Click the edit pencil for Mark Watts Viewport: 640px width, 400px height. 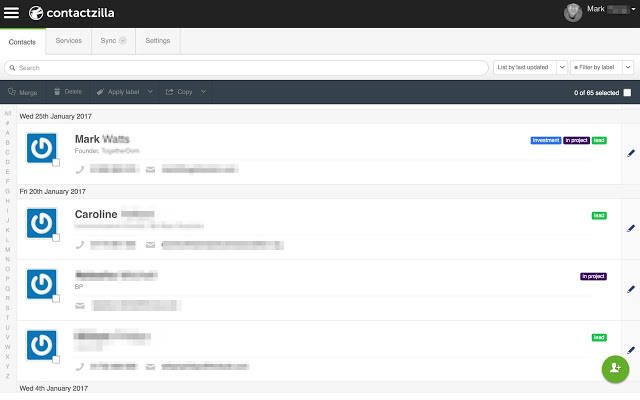click(x=630, y=153)
